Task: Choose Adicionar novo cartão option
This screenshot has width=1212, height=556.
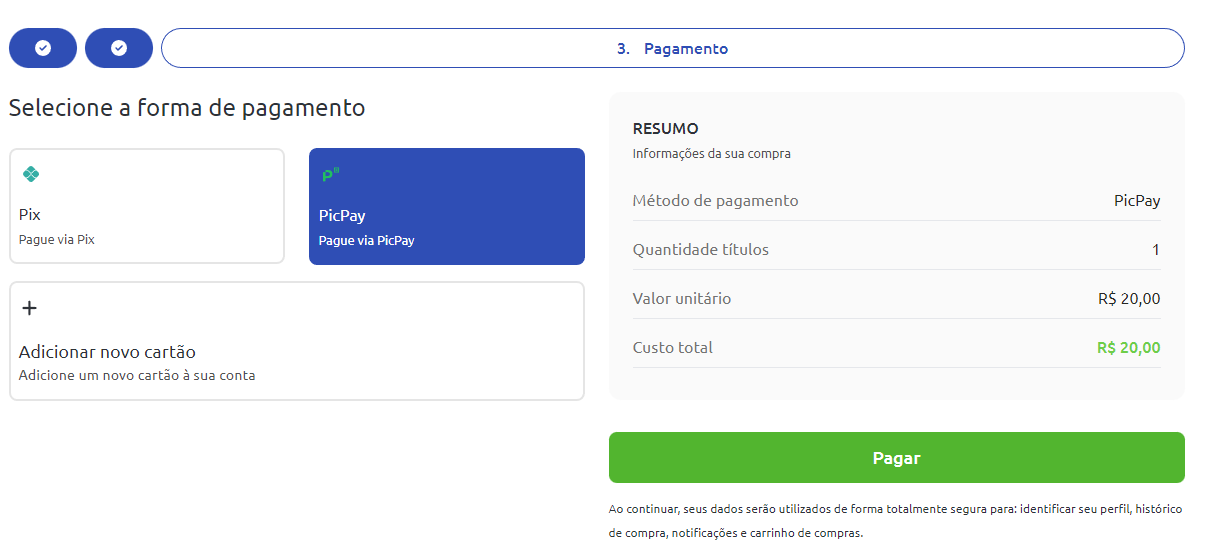Action: tap(297, 341)
